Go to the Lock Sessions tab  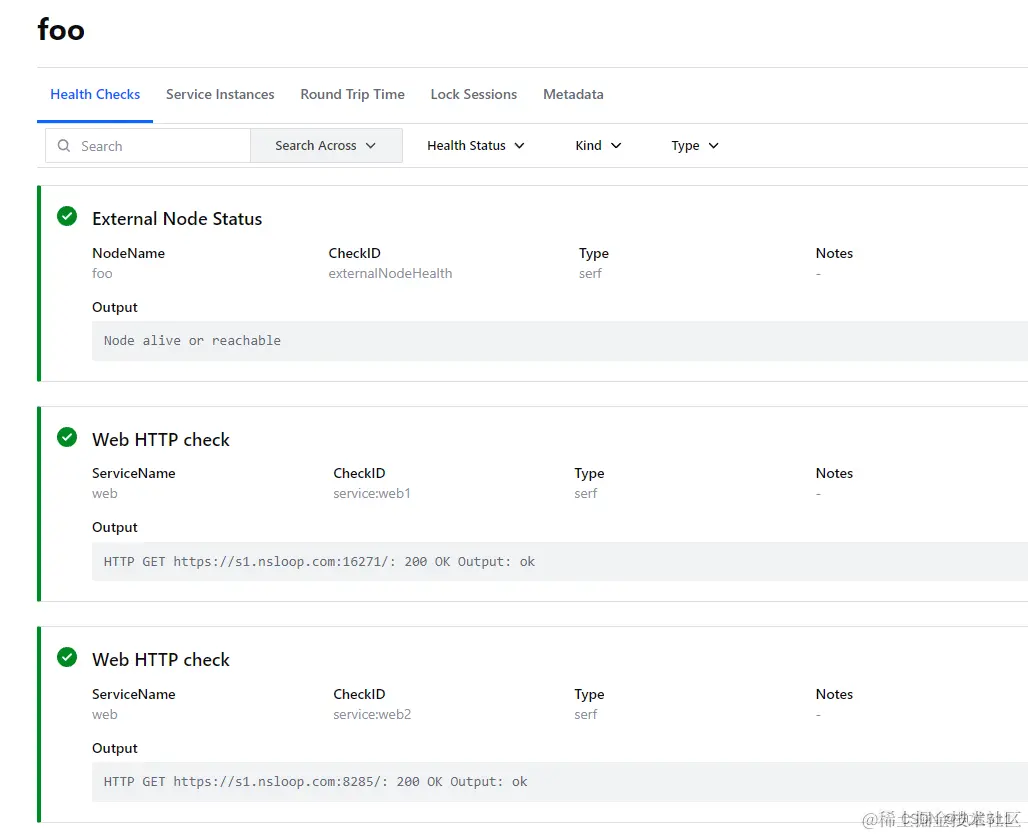tap(474, 95)
